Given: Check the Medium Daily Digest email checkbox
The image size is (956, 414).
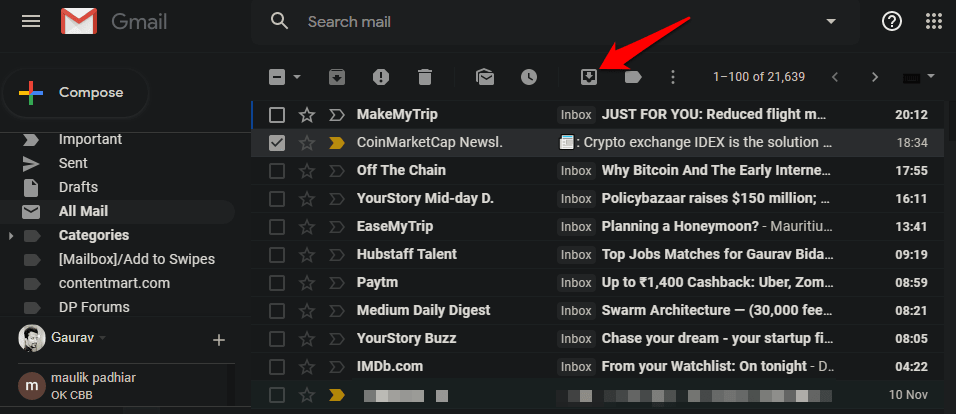Looking at the screenshot, I should (x=277, y=311).
